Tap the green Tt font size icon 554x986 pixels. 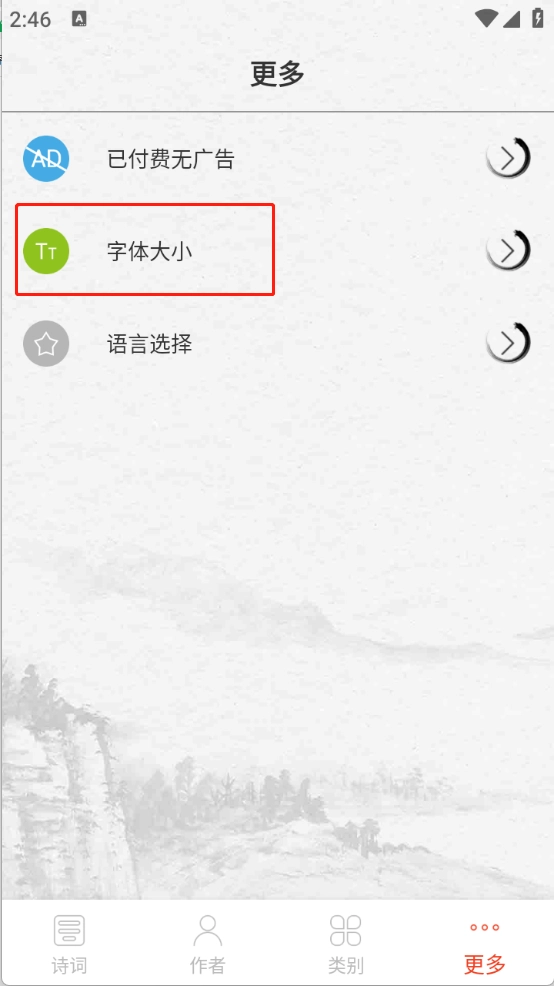(x=46, y=251)
